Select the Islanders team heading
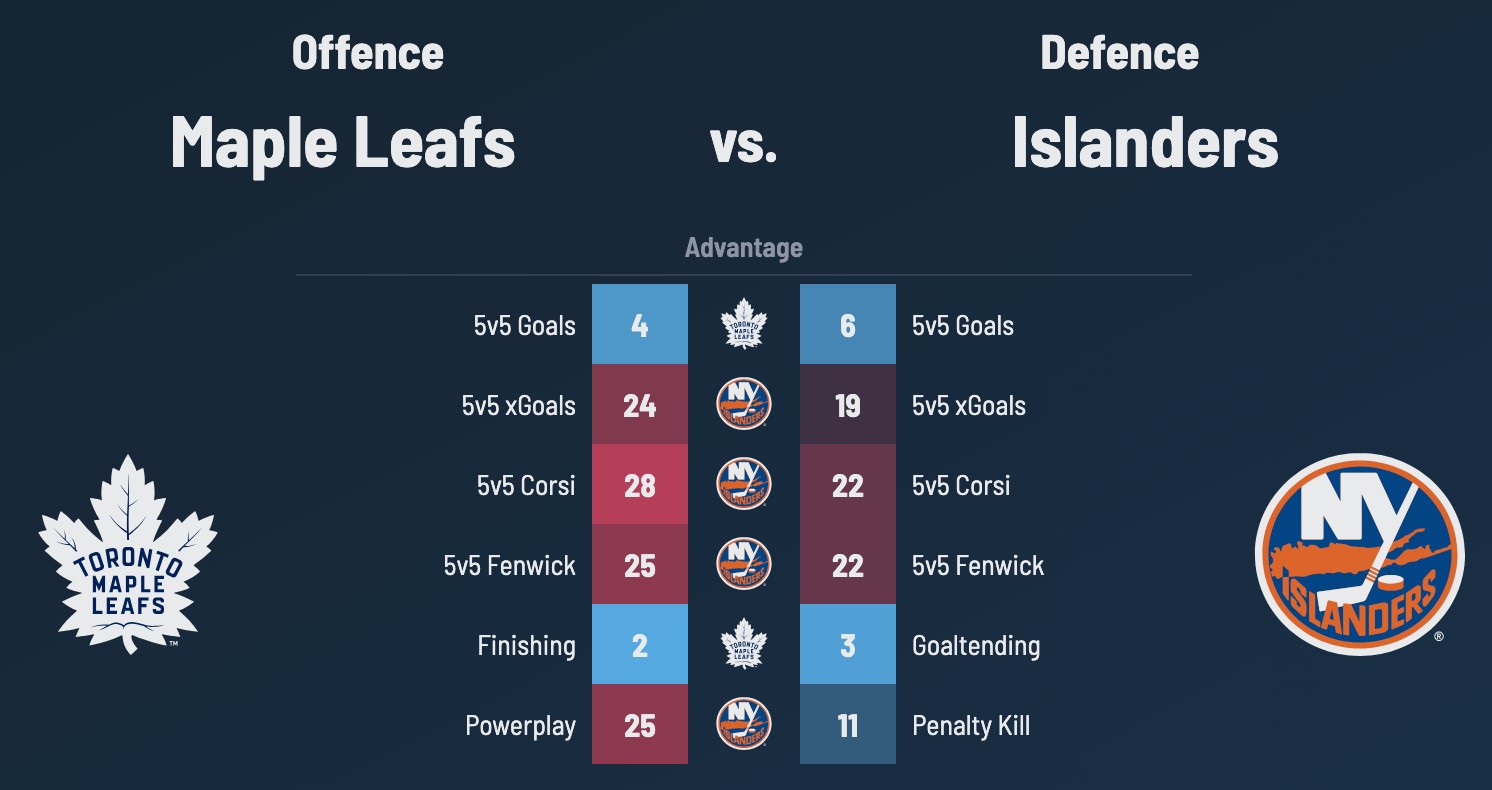Screen dimensions: 1492x790 click(1145, 142)
